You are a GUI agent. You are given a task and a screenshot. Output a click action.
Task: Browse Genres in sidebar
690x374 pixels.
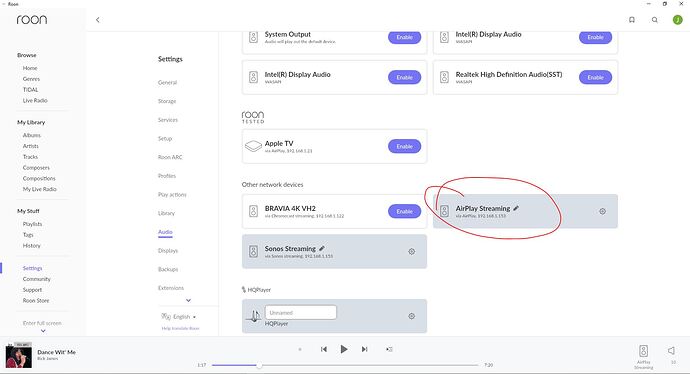pos(31,79)
